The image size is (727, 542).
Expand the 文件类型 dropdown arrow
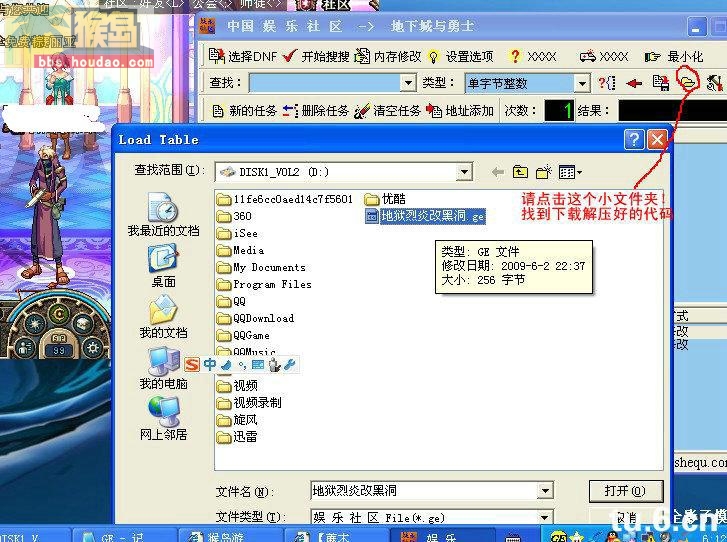(x=545, y=516)
